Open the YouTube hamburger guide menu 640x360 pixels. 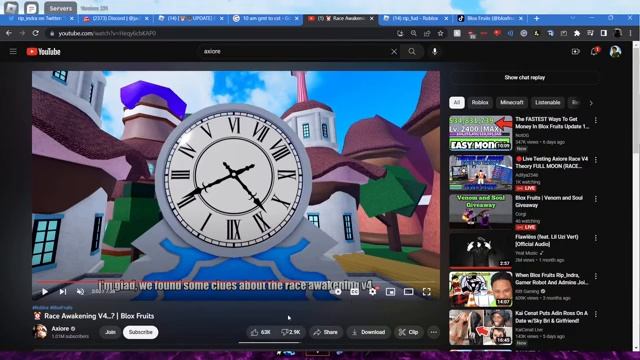tap(13, 51)
